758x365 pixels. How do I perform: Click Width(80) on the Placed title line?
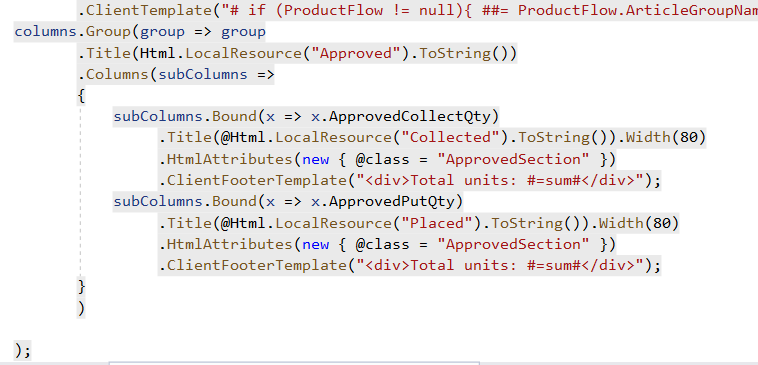[x=639, y=223]
